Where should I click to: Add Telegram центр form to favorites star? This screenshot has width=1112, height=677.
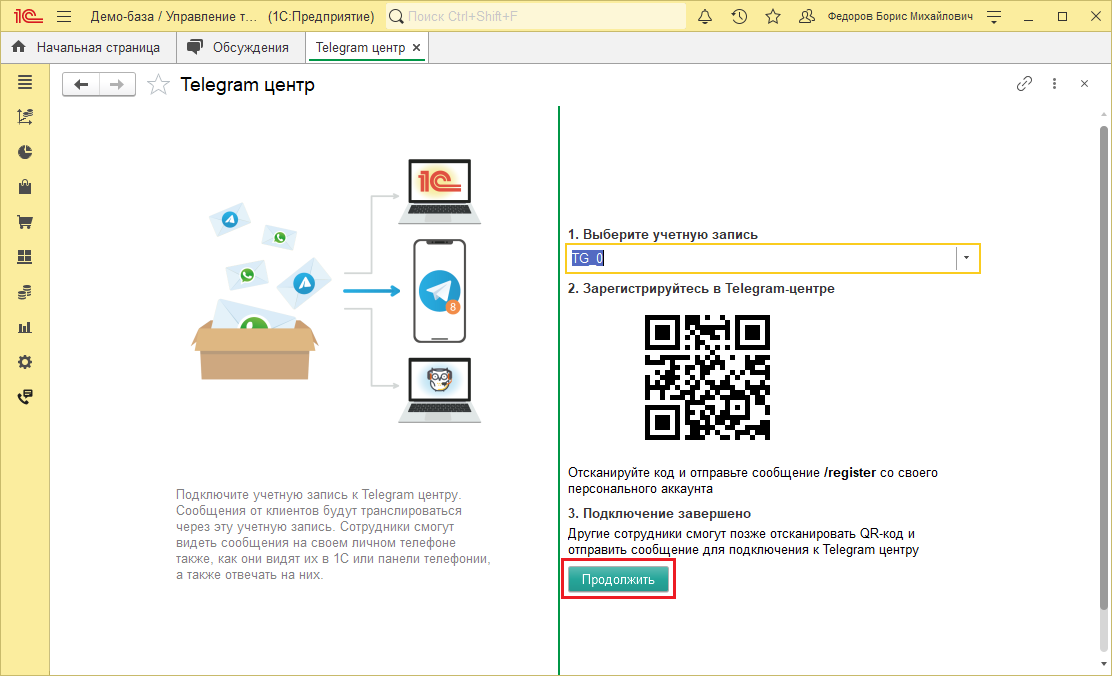click(158, 85)
